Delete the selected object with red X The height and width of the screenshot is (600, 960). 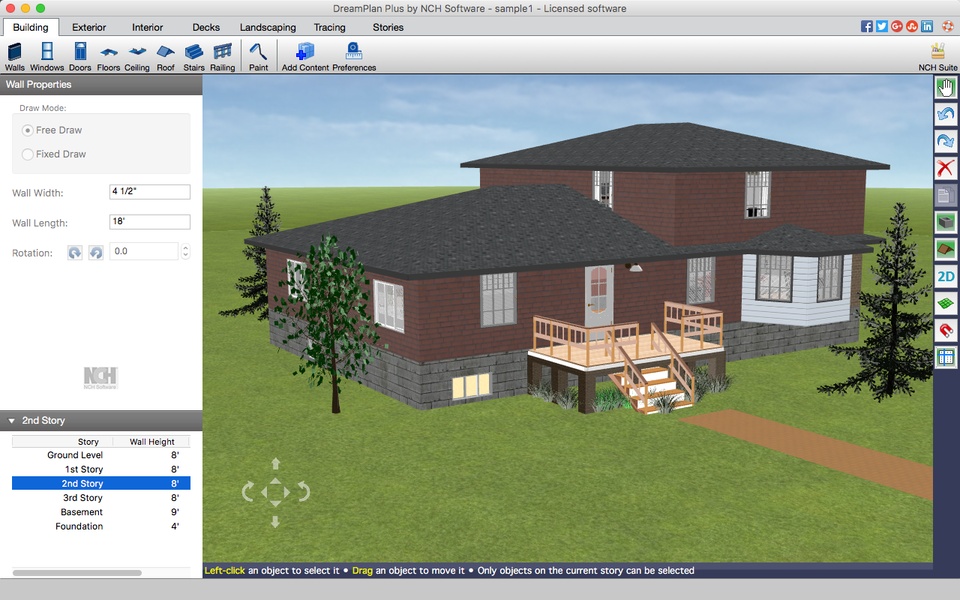point(945,168)
